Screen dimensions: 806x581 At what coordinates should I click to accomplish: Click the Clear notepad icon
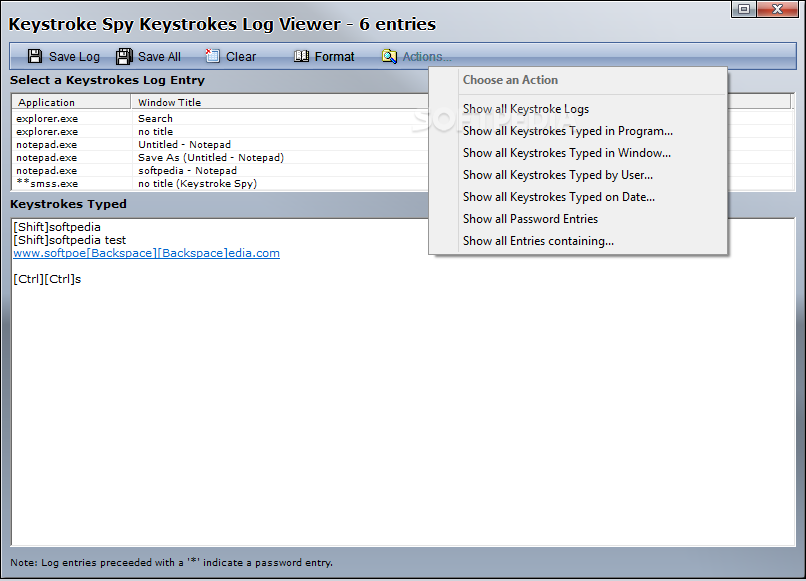[x=212, y=56]
